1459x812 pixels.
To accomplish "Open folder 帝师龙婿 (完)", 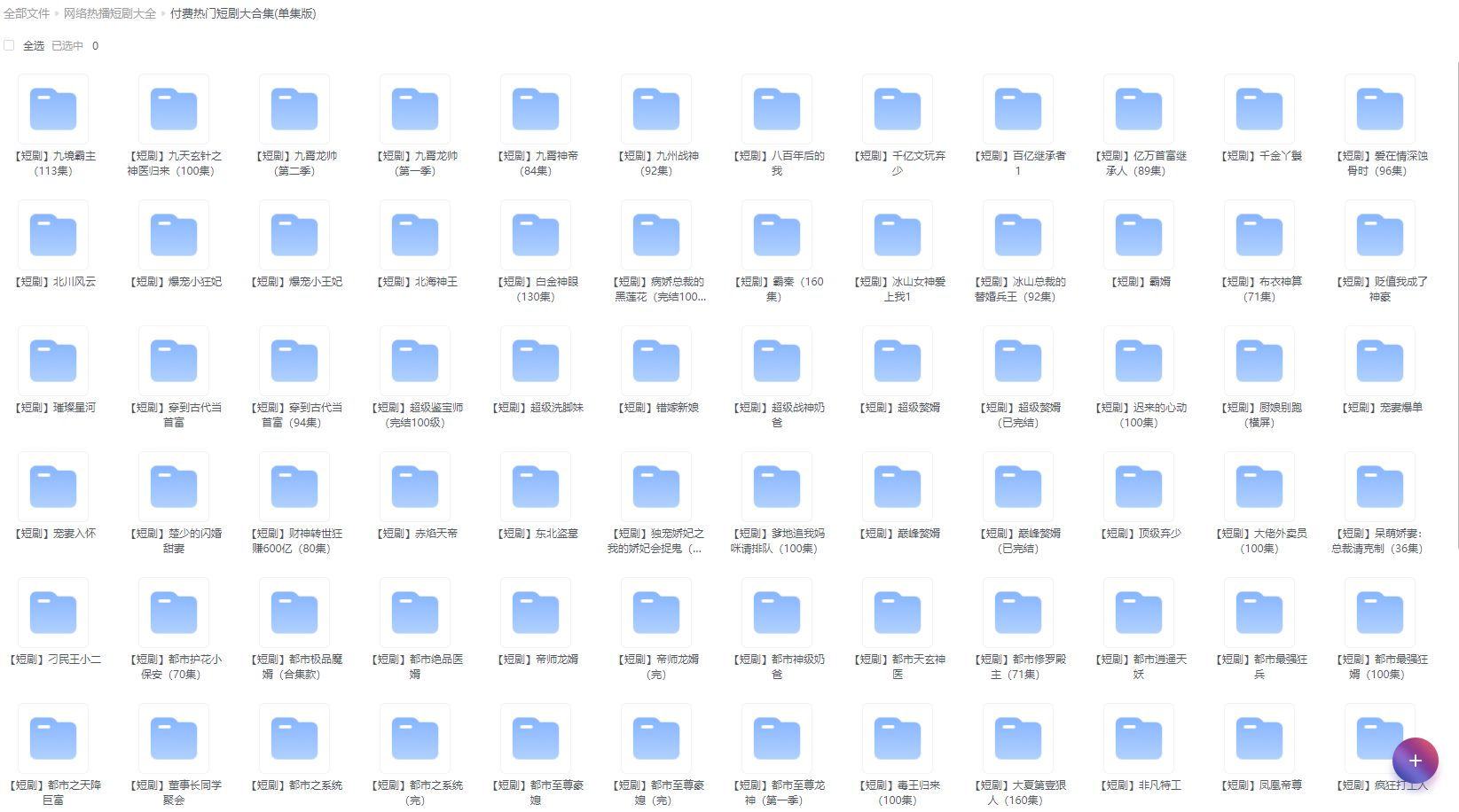I will pos(656,613).
